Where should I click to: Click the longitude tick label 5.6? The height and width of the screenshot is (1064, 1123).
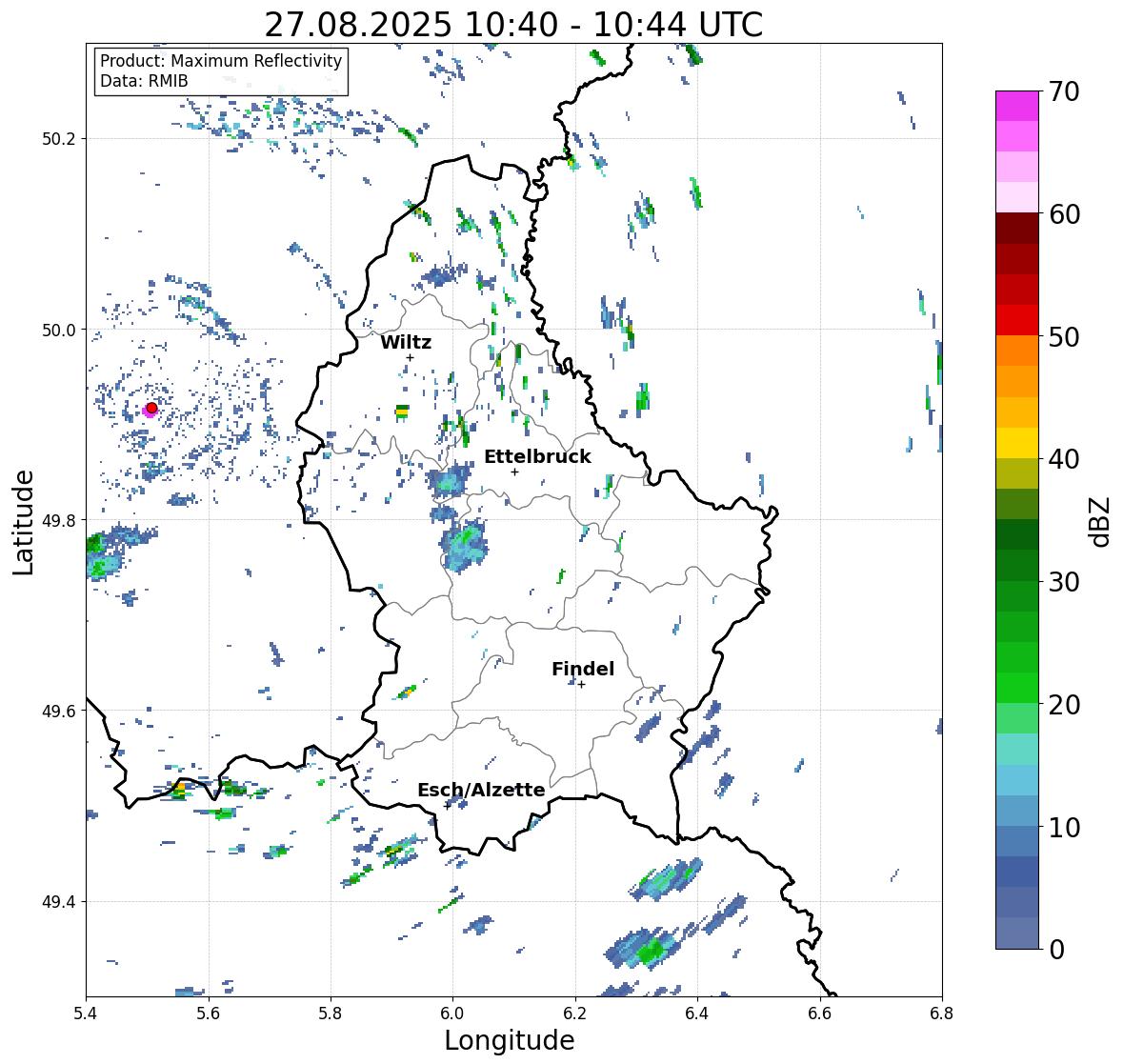coord(209,1013)
